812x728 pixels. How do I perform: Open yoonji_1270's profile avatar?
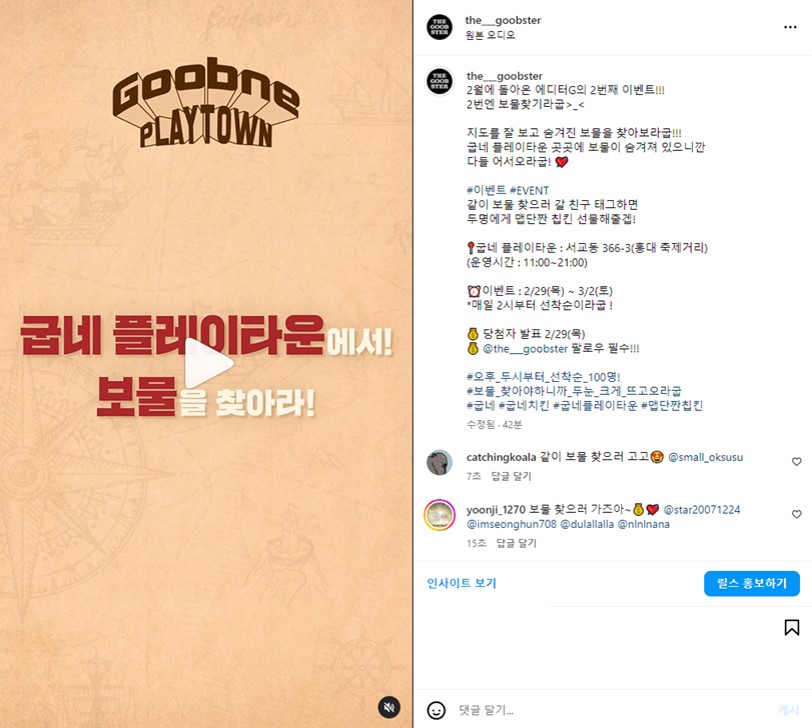(x=439, y=516)
